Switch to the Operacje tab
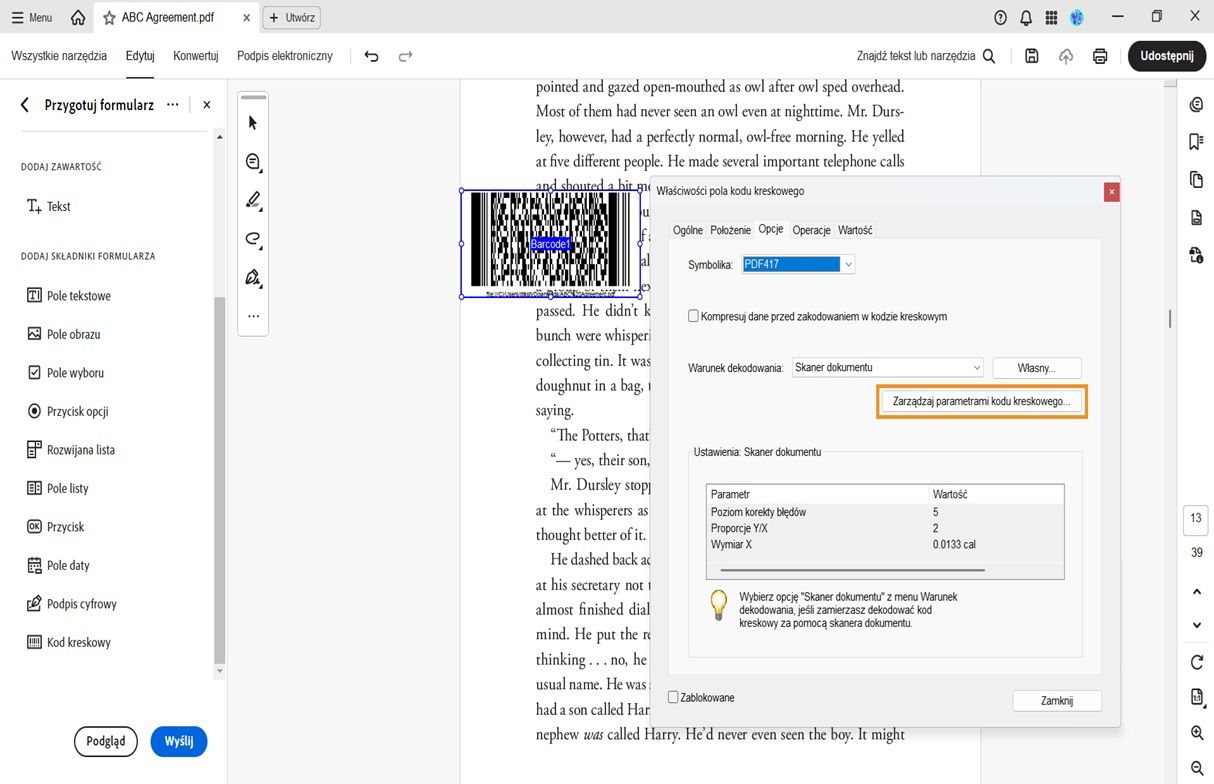The image size is (1214, 784). pyautogui.click(x=811, y=230)
